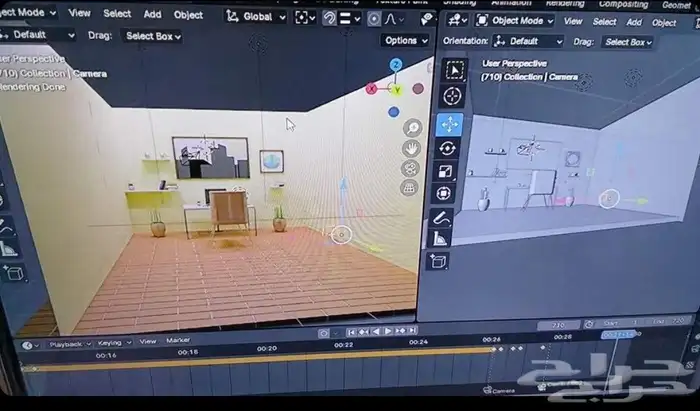Screen dimensions: 700x411
Task: Play animation in reverse
Action: (376, 332)
